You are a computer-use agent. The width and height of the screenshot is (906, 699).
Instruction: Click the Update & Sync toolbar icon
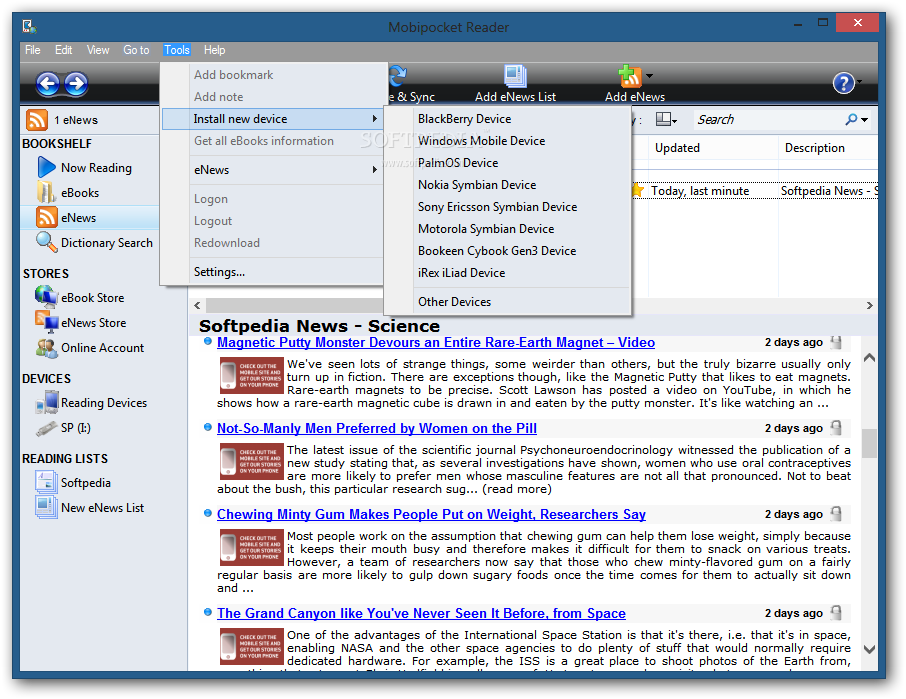coord(398,76)
